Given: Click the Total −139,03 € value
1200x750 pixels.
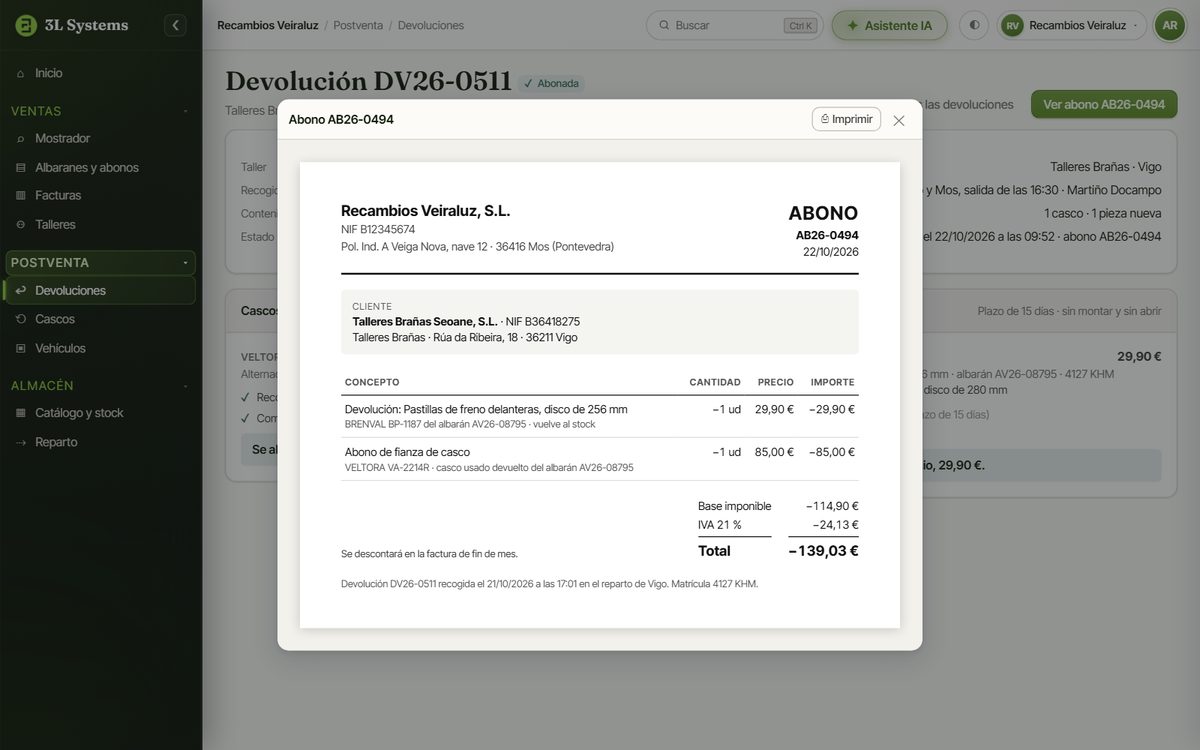Looking at the screenshot, I should click(823, 551).
